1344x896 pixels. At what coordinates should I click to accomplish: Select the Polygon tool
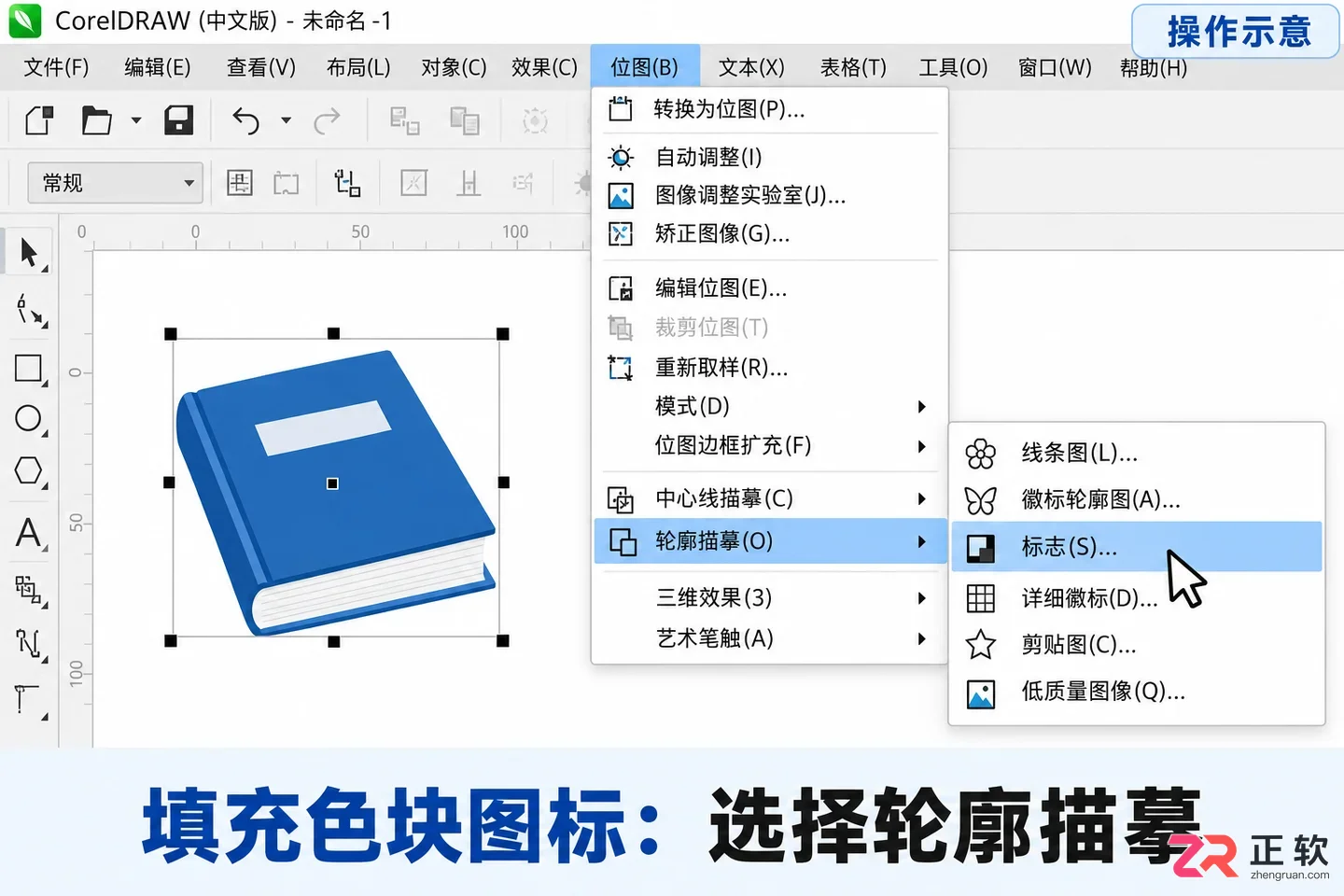(28, 469)
